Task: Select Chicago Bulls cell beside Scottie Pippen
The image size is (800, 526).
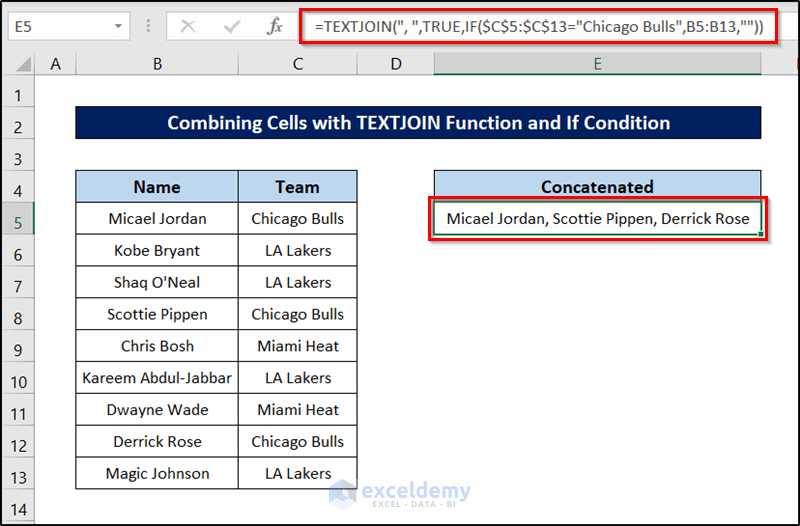Action: pyautogui.click(x=297, y=314)
